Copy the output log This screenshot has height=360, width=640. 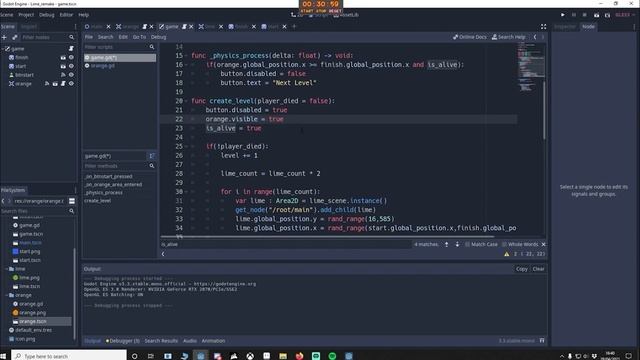(x=522, y=269)
